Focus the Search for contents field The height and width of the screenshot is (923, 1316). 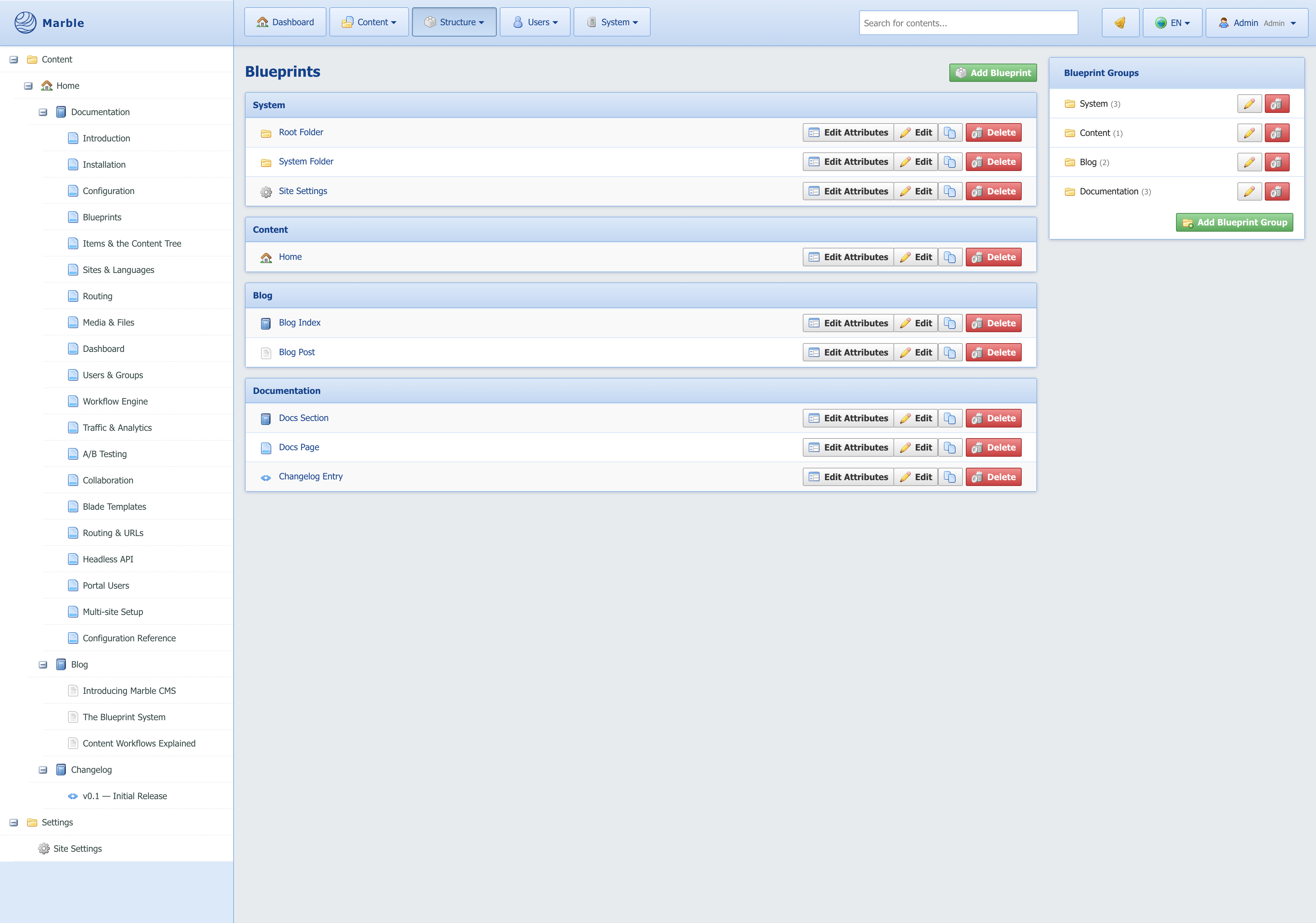pyautogui.click(x=968, y=23)
